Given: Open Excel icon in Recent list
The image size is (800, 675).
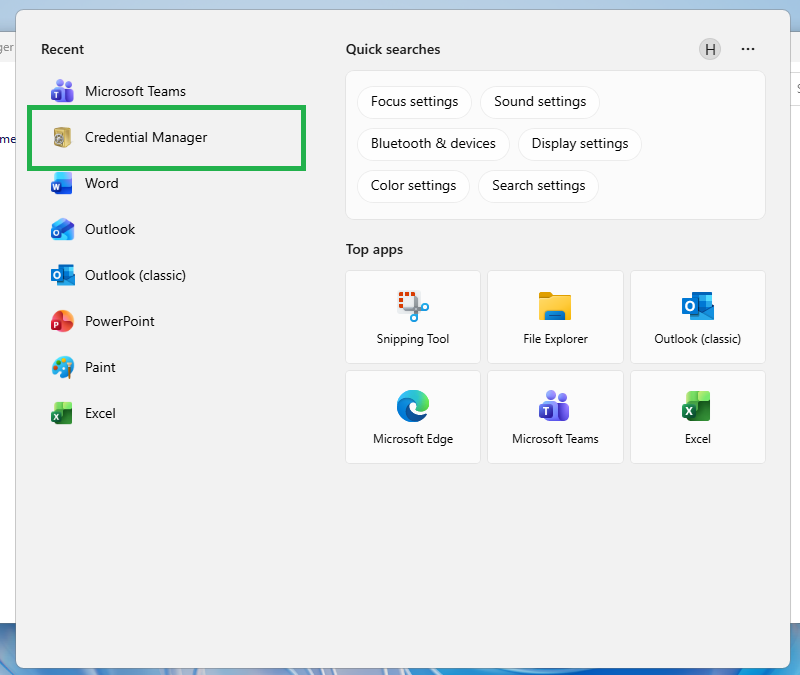Looking at the screenshot, I should tap(62, 413).
